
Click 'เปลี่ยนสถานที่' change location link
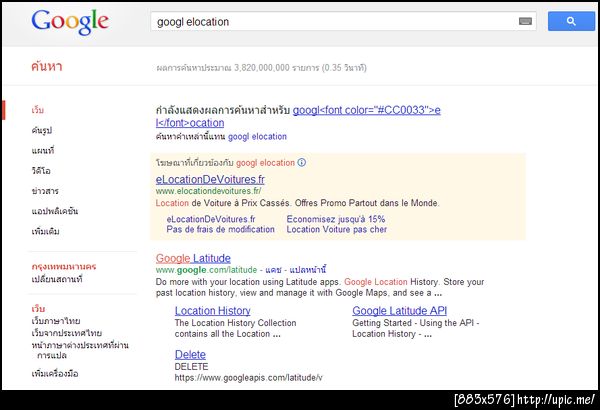[57, 279]
